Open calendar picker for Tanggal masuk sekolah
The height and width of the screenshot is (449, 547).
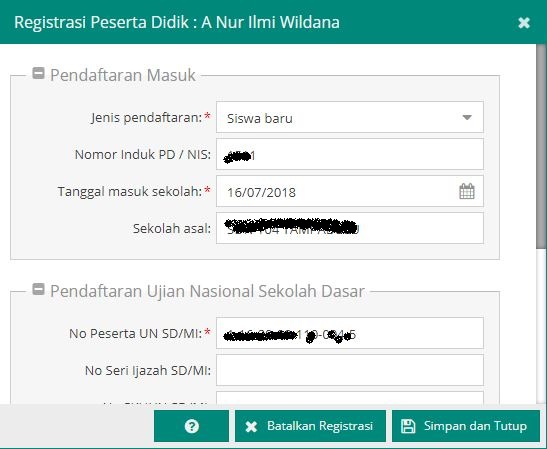pyautogui.click(x=467, y=191)
